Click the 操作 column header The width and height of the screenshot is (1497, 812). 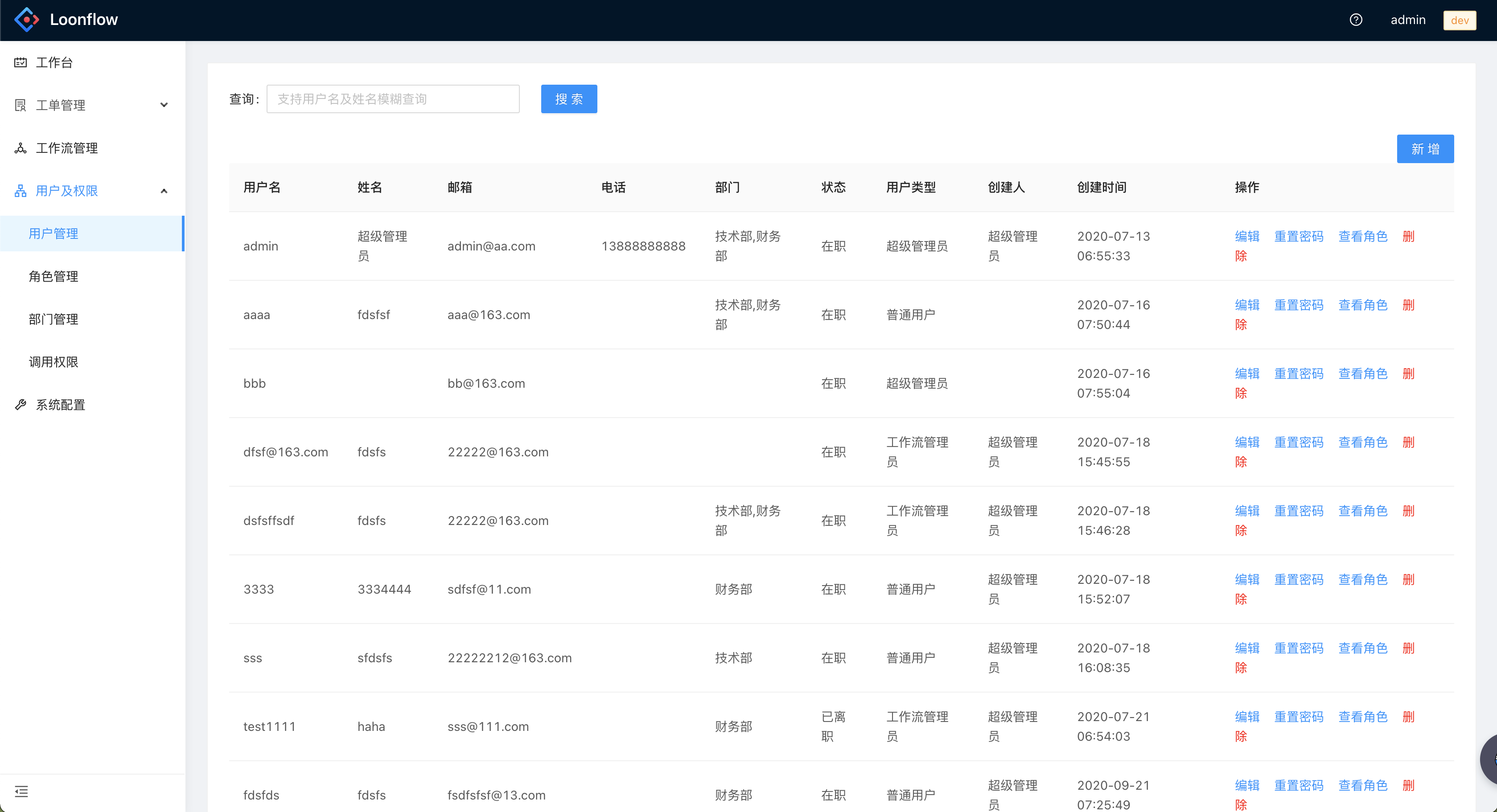click(1247, 187)
